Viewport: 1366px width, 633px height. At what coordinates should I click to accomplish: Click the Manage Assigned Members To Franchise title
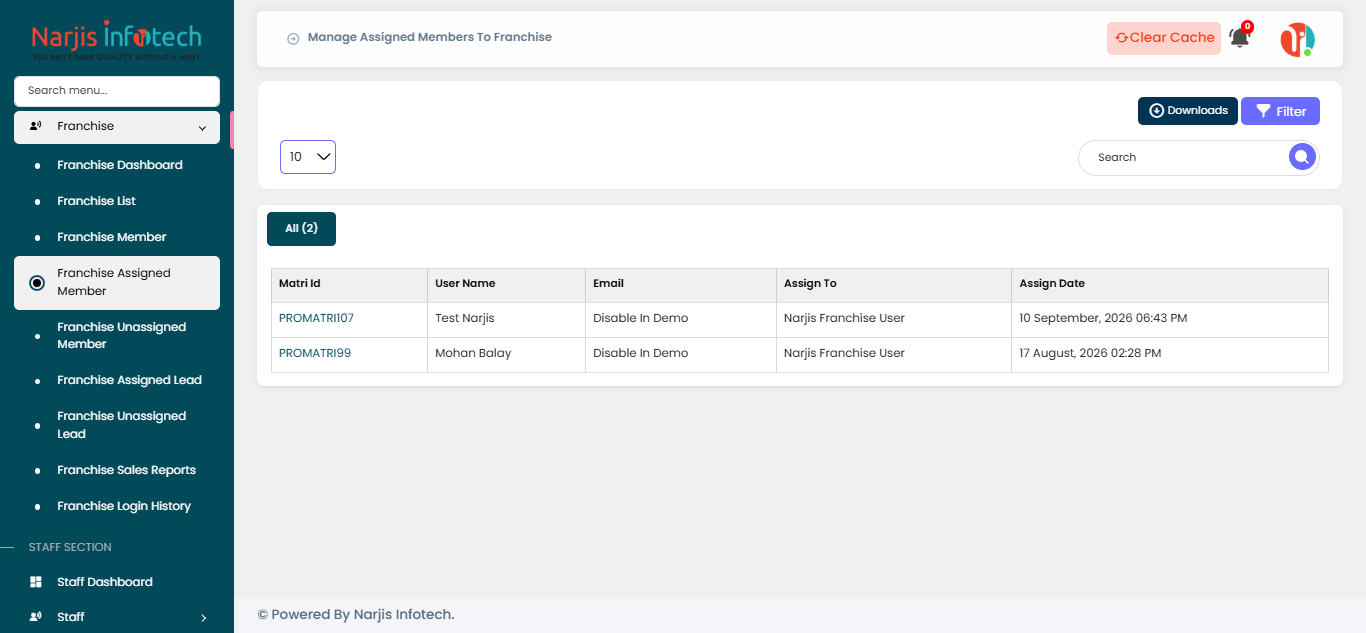[x=430, y=37]
